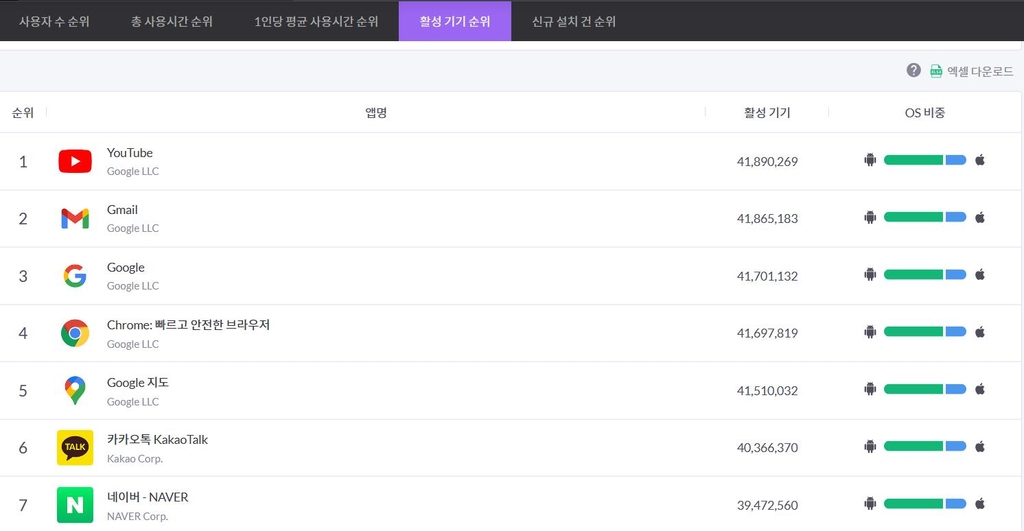This screenshot has width=1024, height=531.
Task: Click the Excel file download icon
Action: (x=936, y=71)
